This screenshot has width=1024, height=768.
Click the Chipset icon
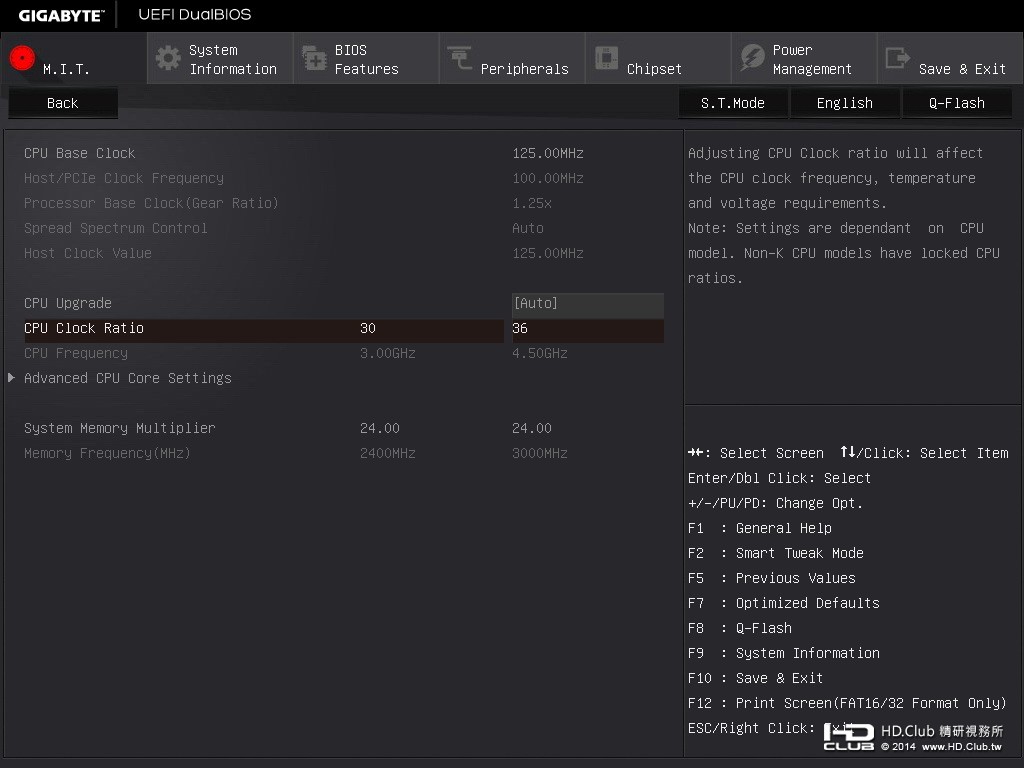coord(606,58)
